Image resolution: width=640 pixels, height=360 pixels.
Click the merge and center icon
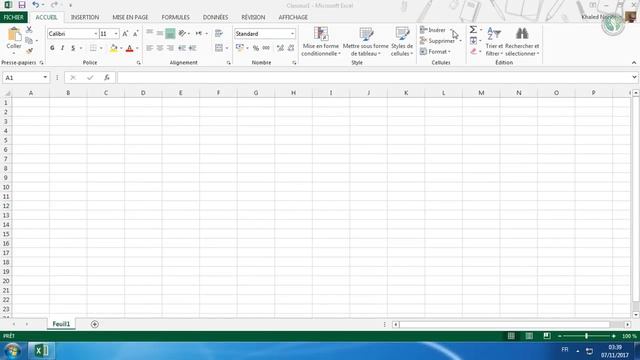[219, 48]
